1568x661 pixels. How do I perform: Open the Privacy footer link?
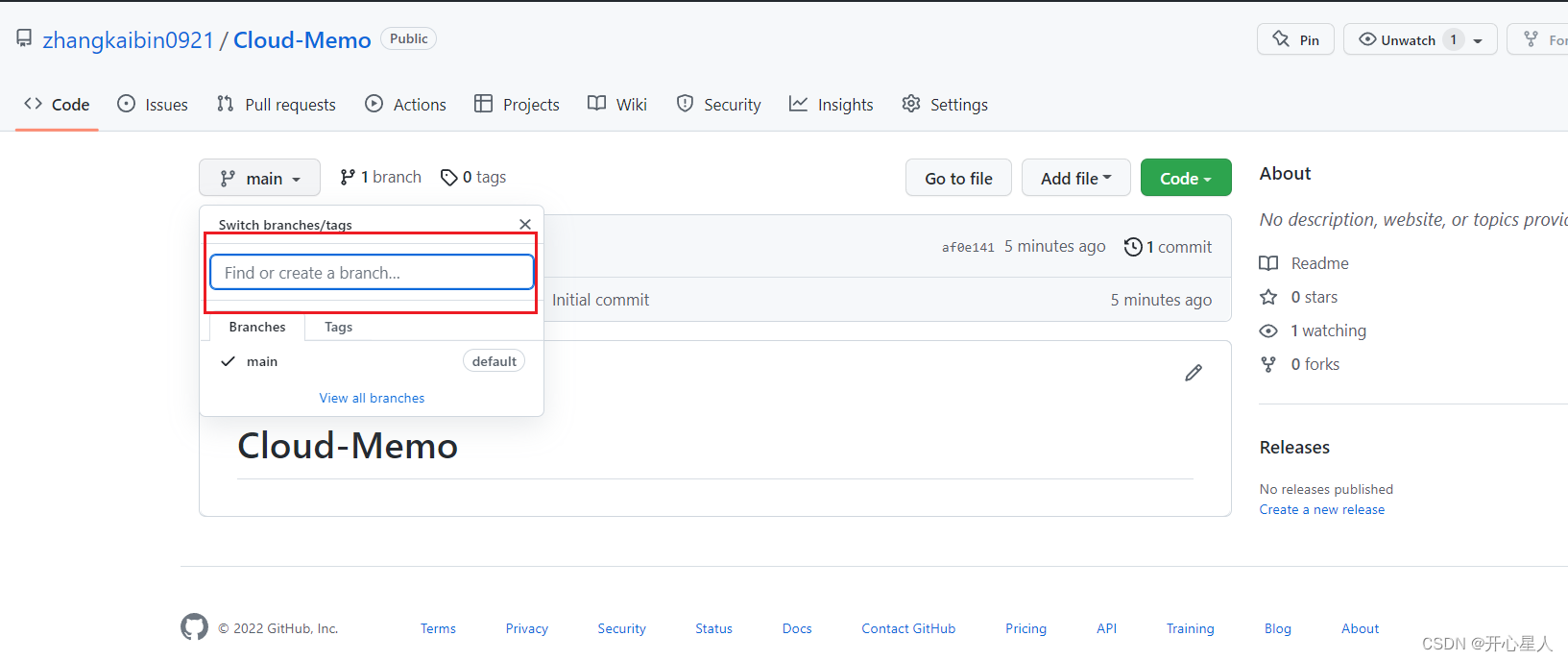[527, 628]
